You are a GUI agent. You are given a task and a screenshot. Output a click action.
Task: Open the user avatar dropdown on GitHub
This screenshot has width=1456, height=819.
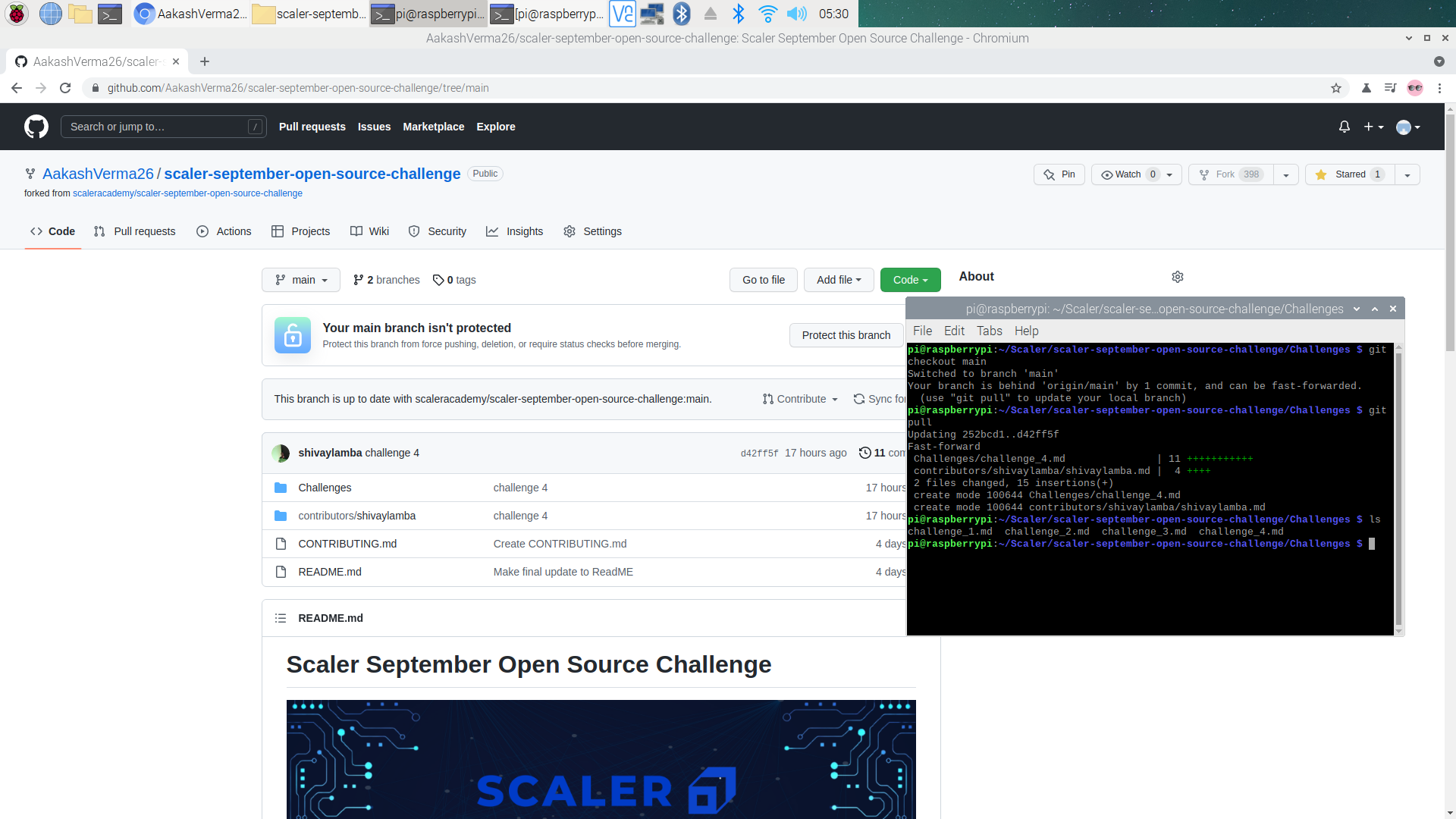(1408, 127)
